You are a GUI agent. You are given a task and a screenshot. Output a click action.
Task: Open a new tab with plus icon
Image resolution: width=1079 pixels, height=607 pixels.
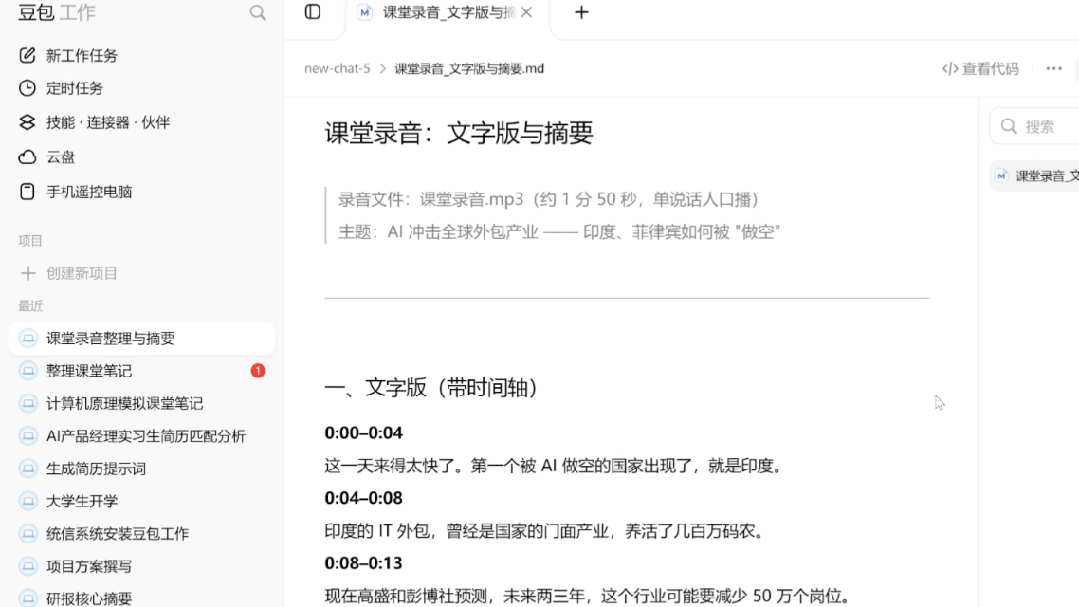click(581, 12)
